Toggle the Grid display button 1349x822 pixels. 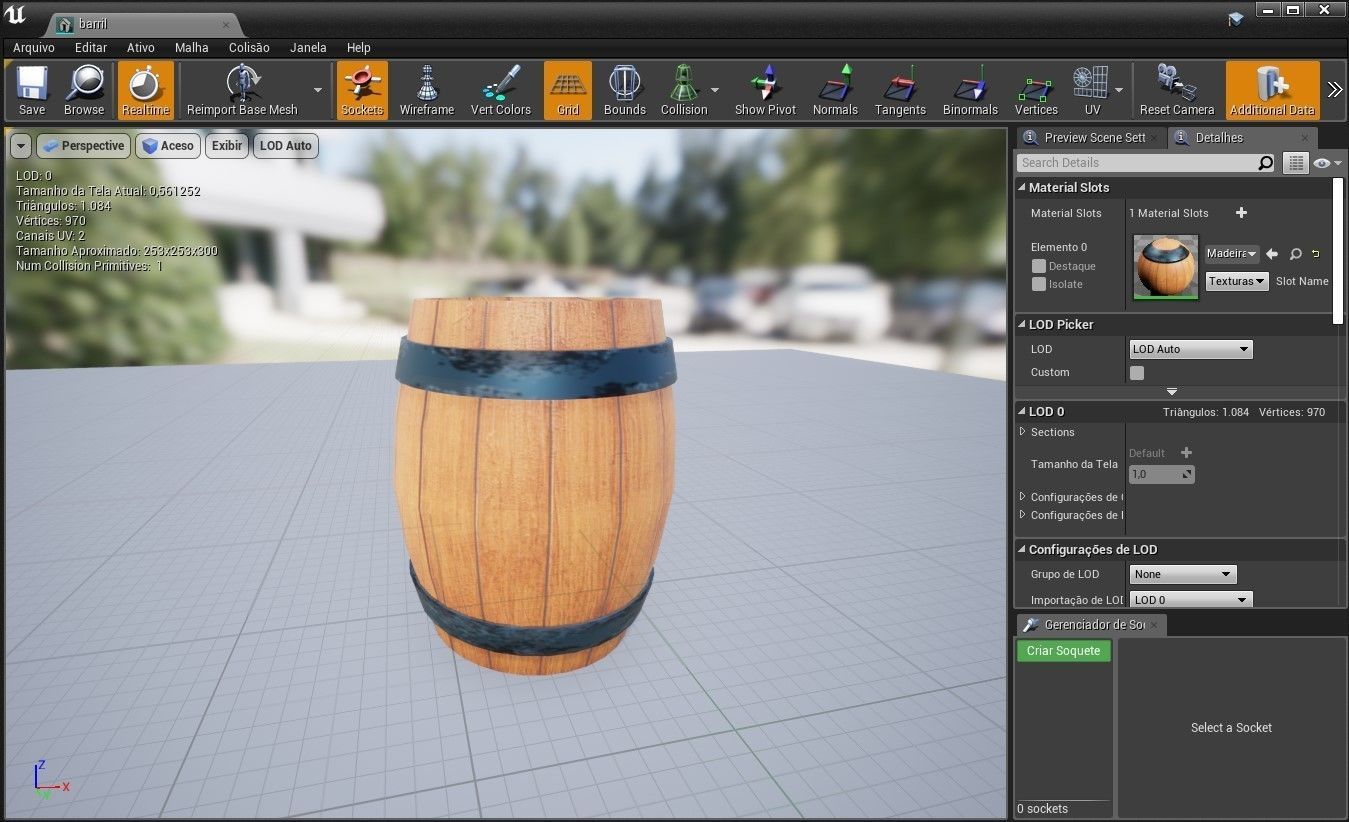pos(568,90)
